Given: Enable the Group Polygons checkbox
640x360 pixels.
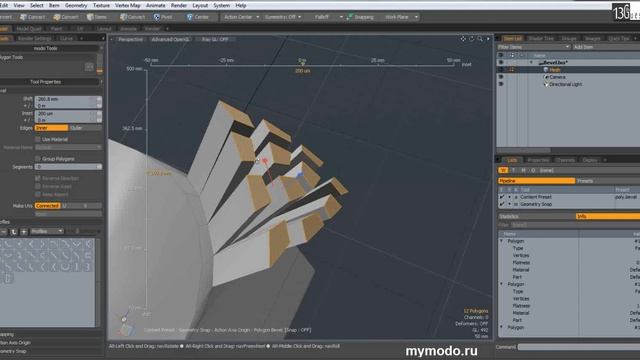Looking at the screenshot, I should click(38, 159).
